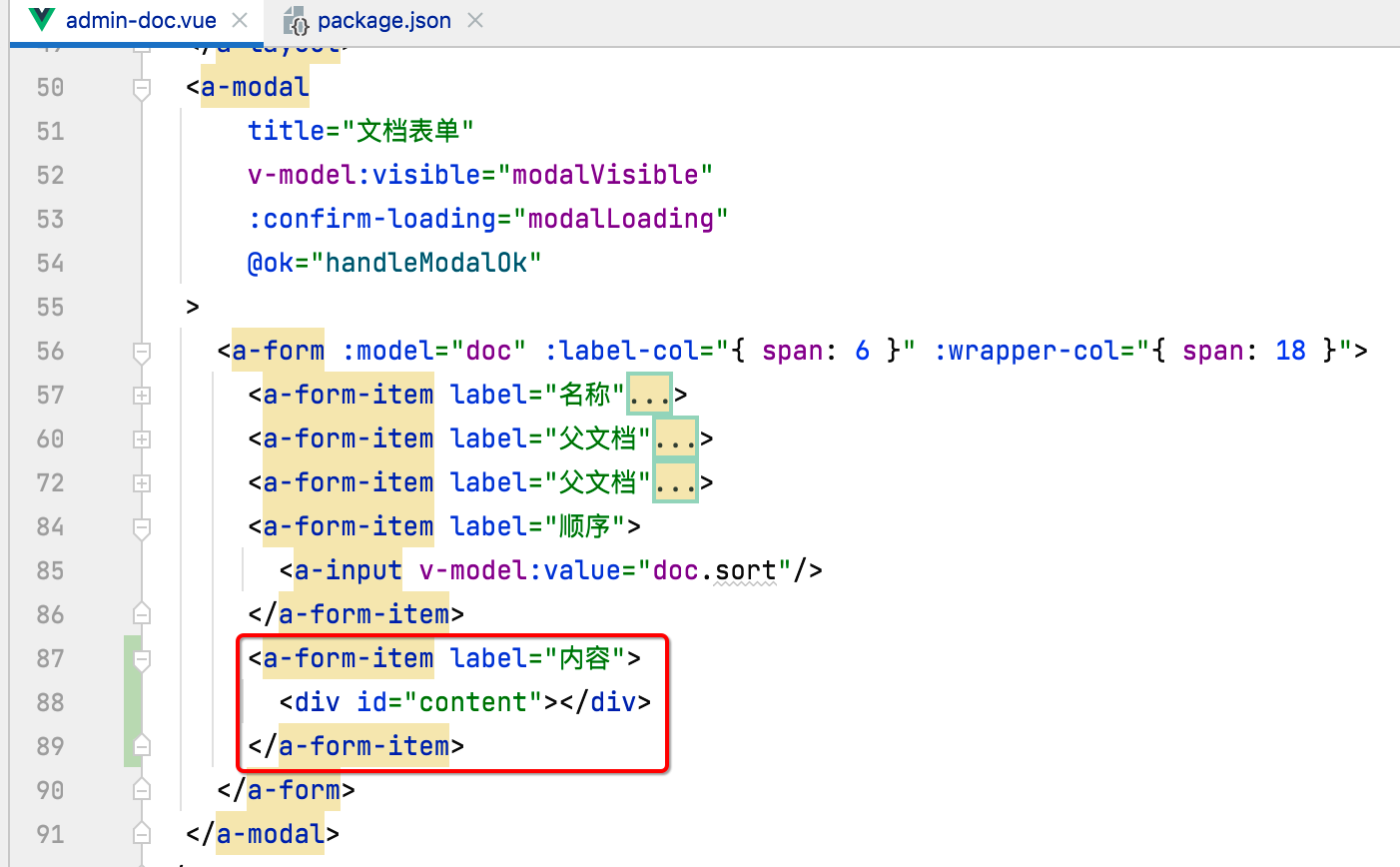Expand the folded region at line 72
This screenshot has width=1400, height=867.
pos(141,482)
